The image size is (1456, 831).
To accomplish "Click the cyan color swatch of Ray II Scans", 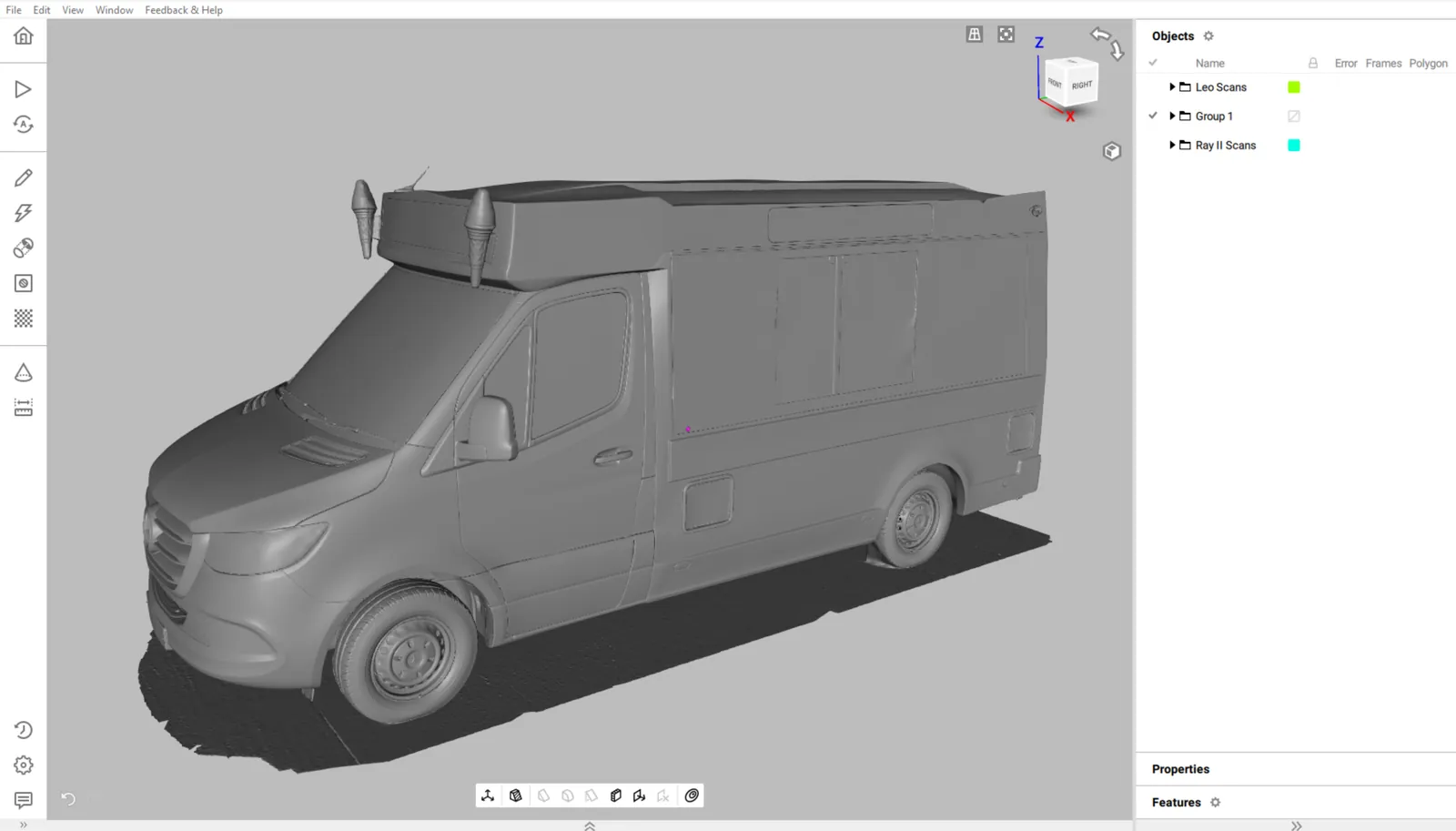I will pos(1294,146).
